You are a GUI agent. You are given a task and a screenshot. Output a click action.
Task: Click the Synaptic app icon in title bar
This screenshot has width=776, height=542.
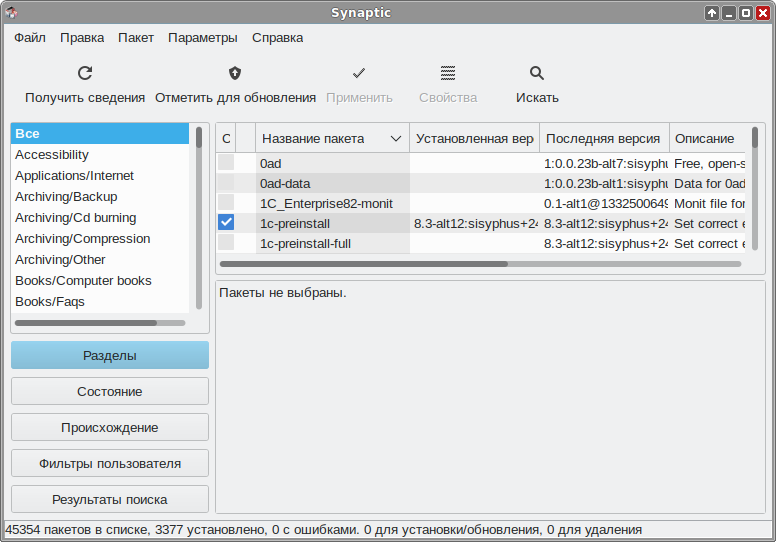point(12,12)
